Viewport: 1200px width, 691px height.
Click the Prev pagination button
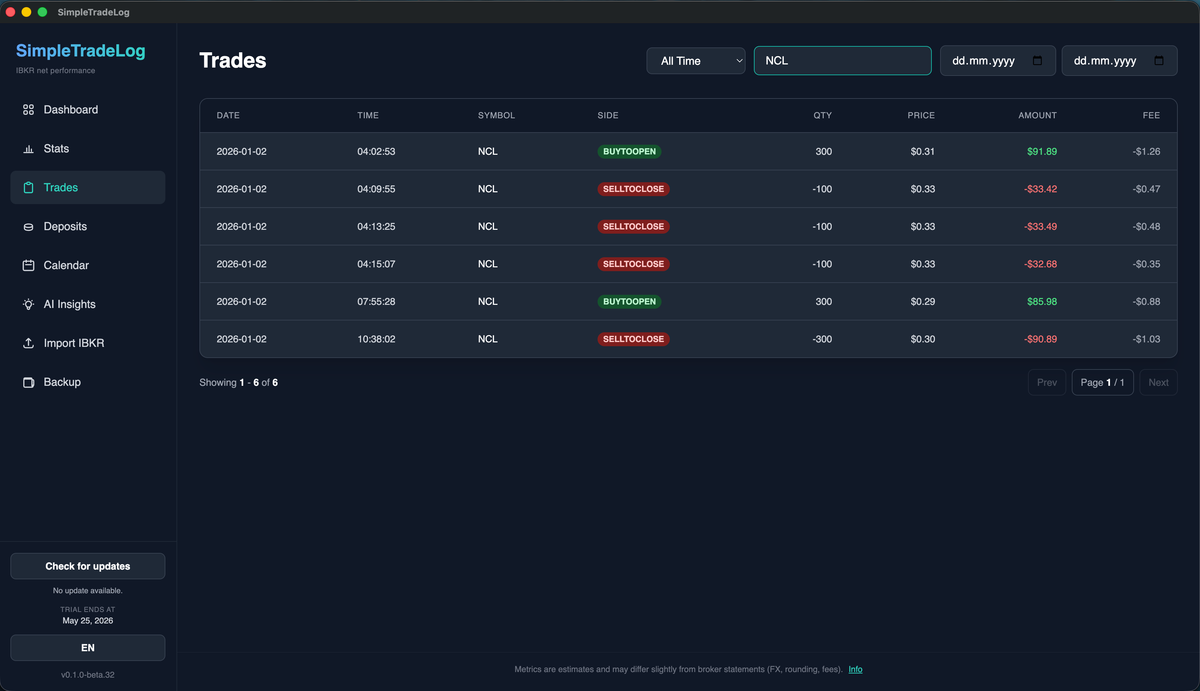tap(1047, 383)
